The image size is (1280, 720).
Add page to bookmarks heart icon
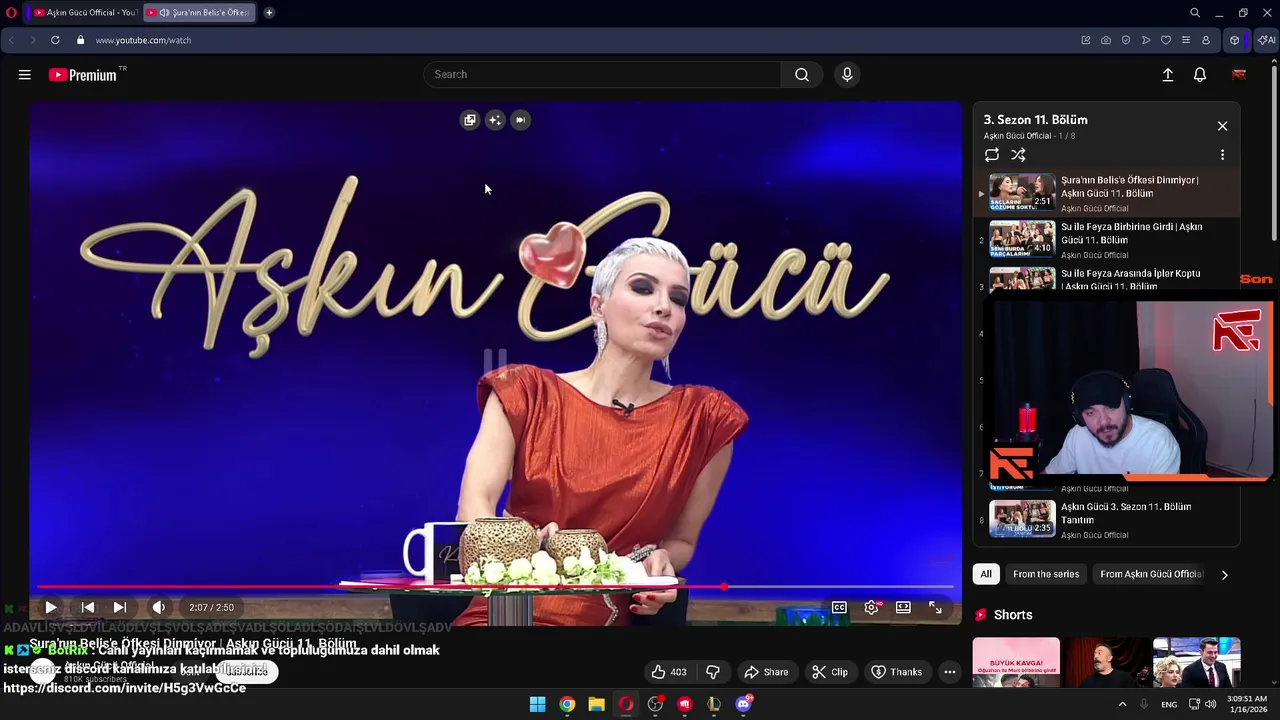point(1166,40)
